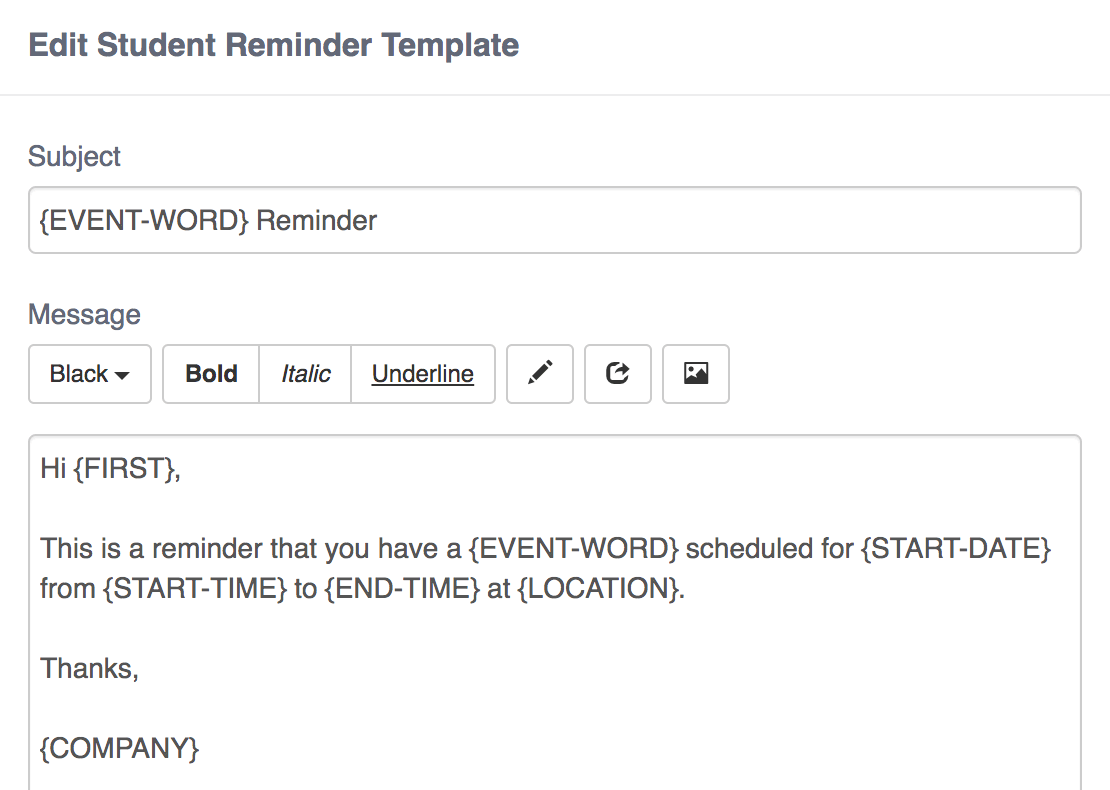Viewport: 1110px width, 790px height.
Task: Toggle Underline formatting
Action: (422, 374)
